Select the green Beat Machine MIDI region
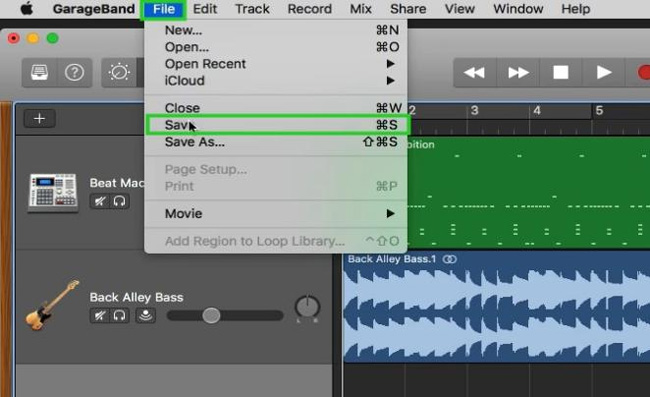The height and width of the screenshot is (397, 650). click(x=529, y=193)
